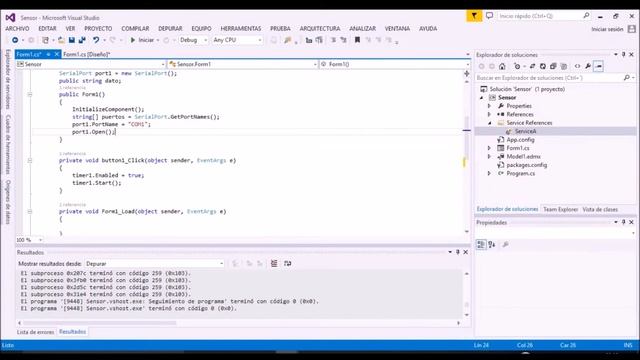Image resolution: width=640 pixels, height=360 pixels.
Task: Open the Team Explorer tab
Action: point(560,209)
